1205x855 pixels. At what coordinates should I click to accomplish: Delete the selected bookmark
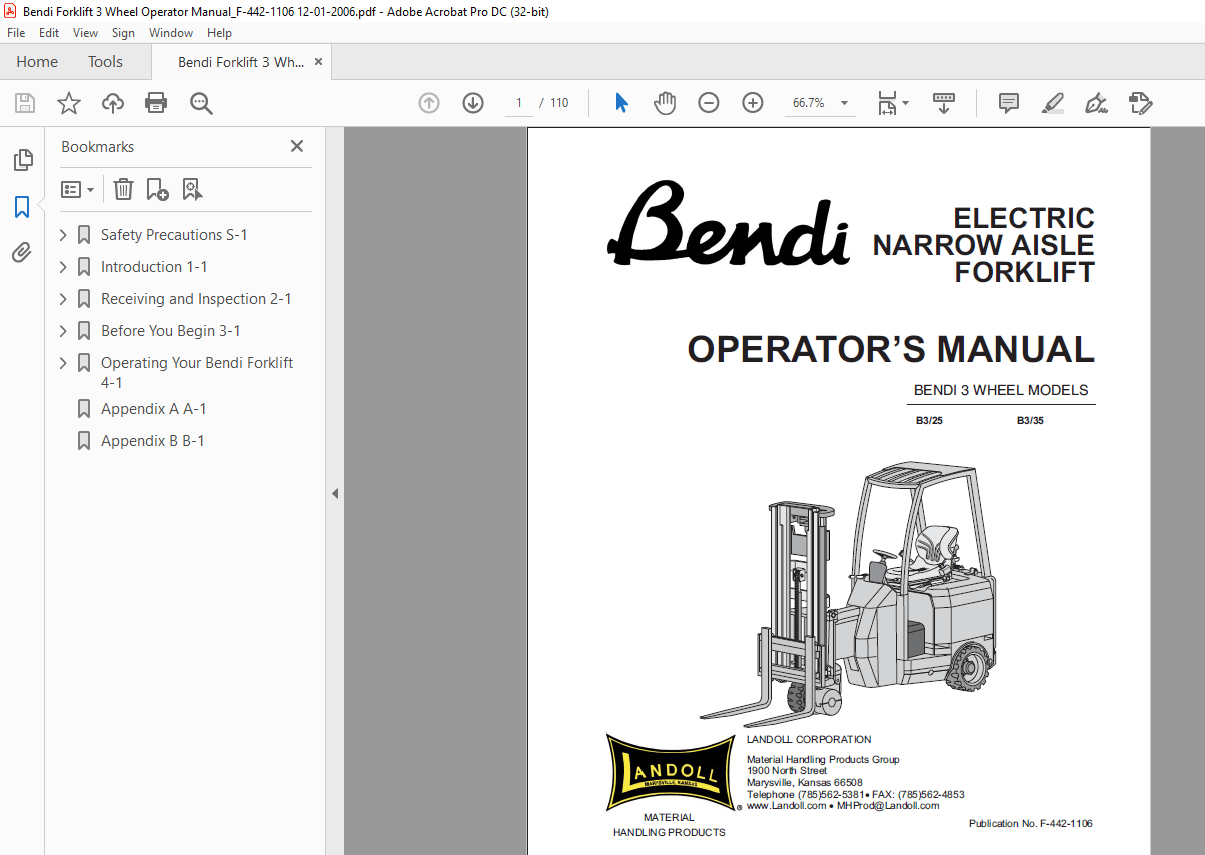pyautogui.click(x=122, y=189)
